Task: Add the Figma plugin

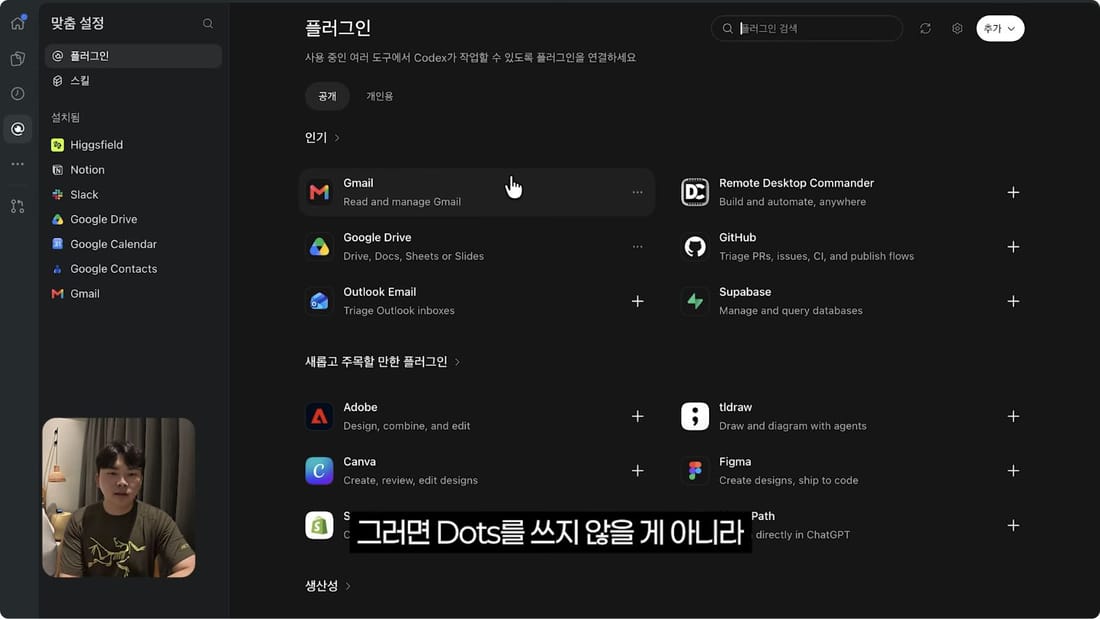Action: point(1013,471)
